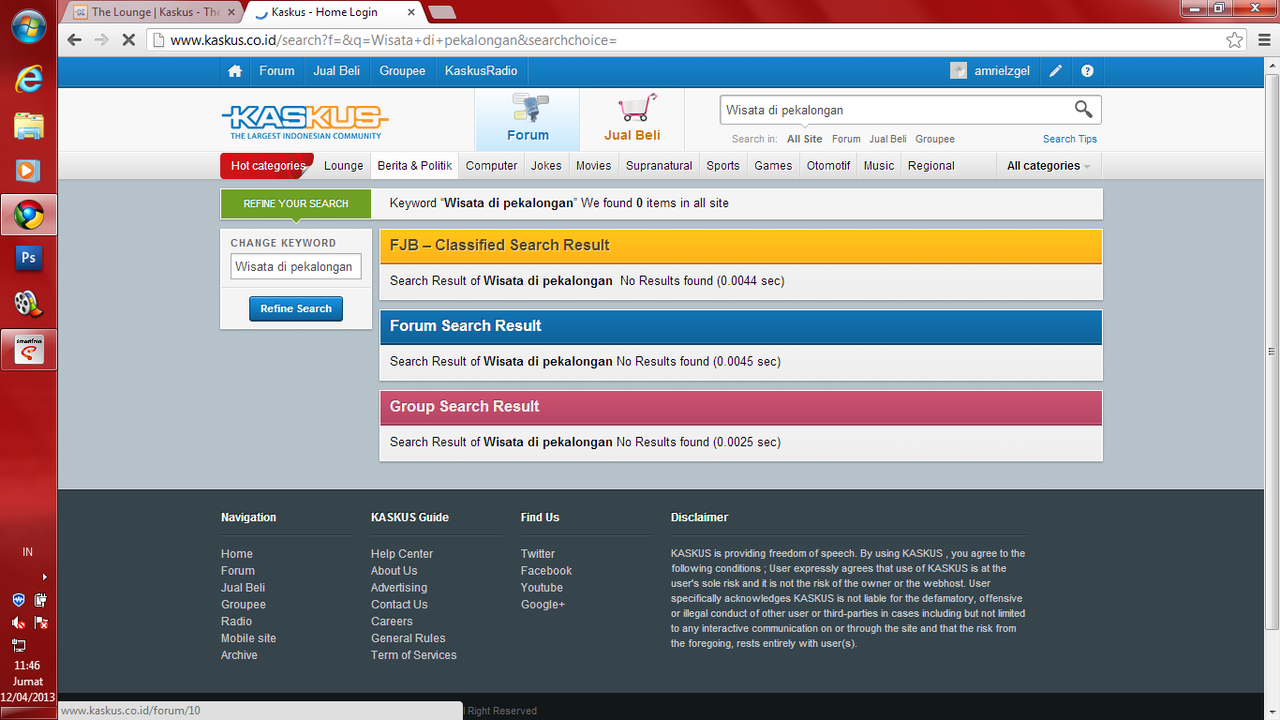Click browser forward arrow
1280x720 pixels.
click(x=101, y=40)
